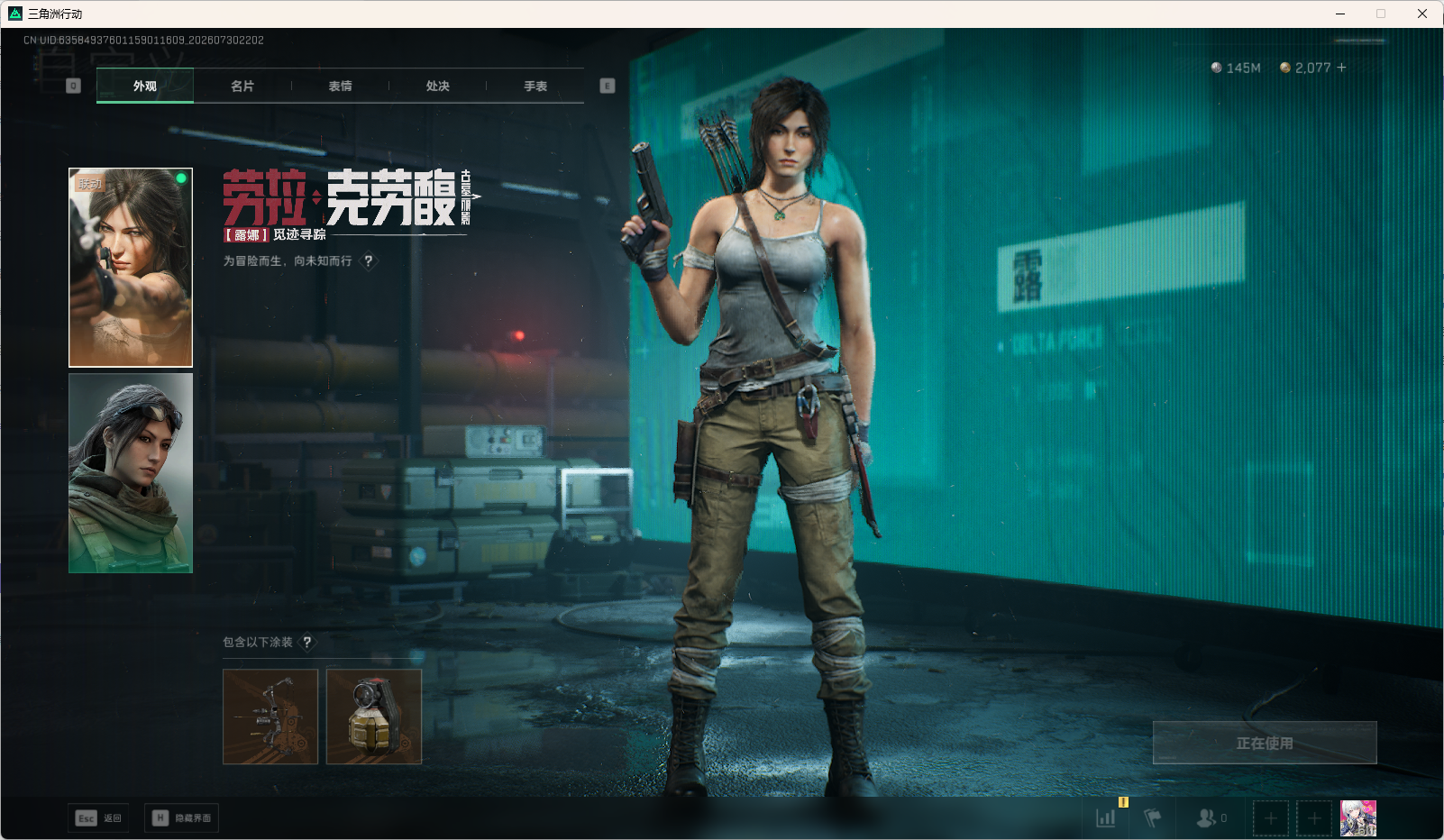Screen dimensions: 1444x840
Task: Click the E next-tab key icon
Action: point(608,86)
